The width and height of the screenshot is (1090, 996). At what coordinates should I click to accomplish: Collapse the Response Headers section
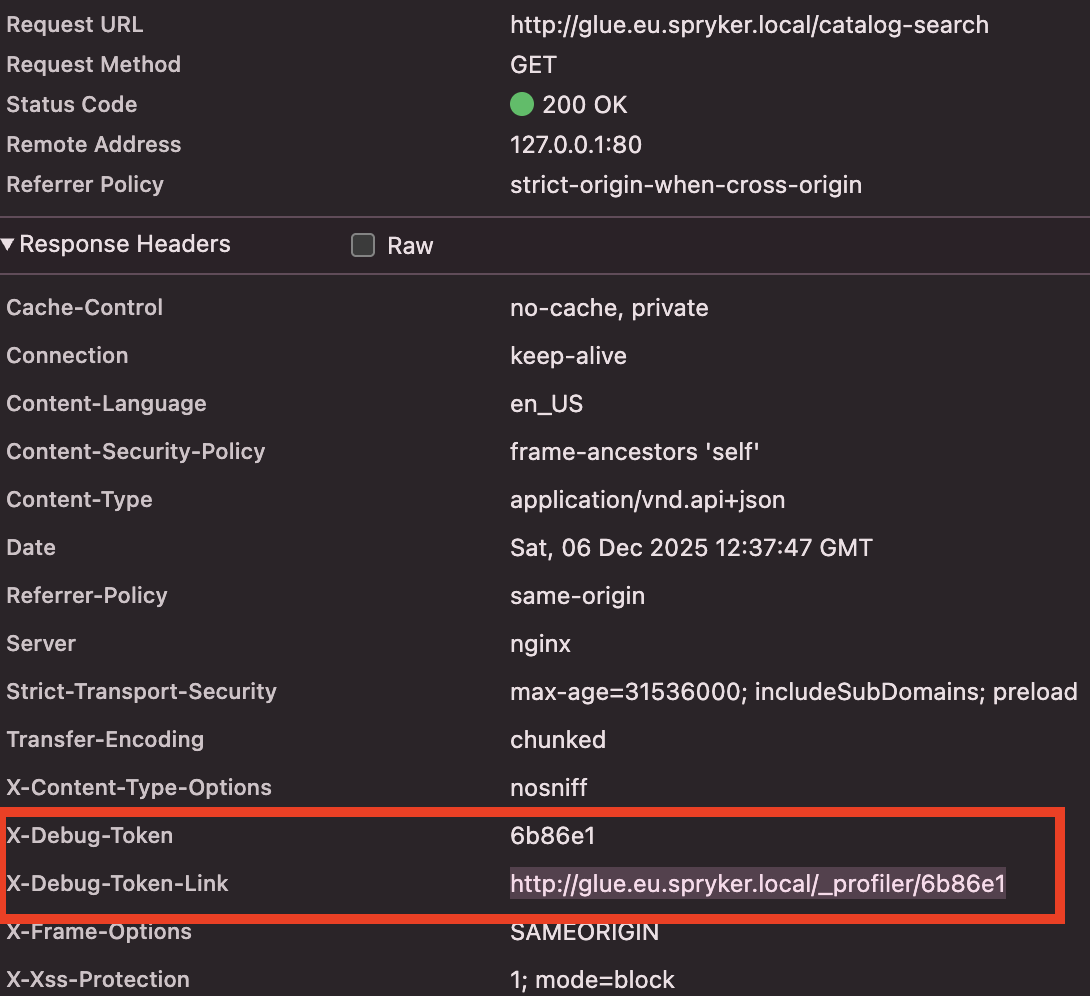(9, 245)
